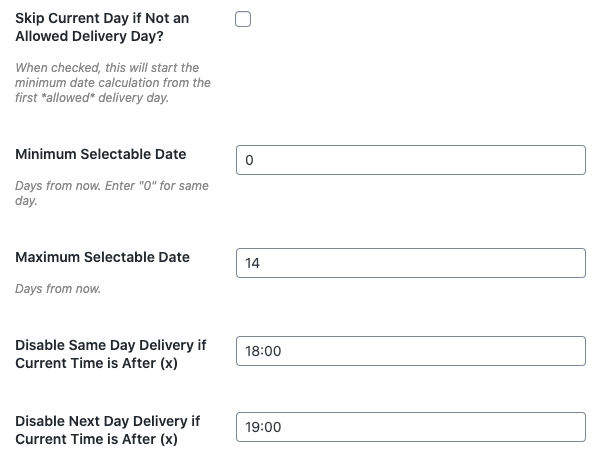The image size is (606, 461).
Task: Click 'Current Time is After (x)' under Same Day
Action: tap(97, 363)
